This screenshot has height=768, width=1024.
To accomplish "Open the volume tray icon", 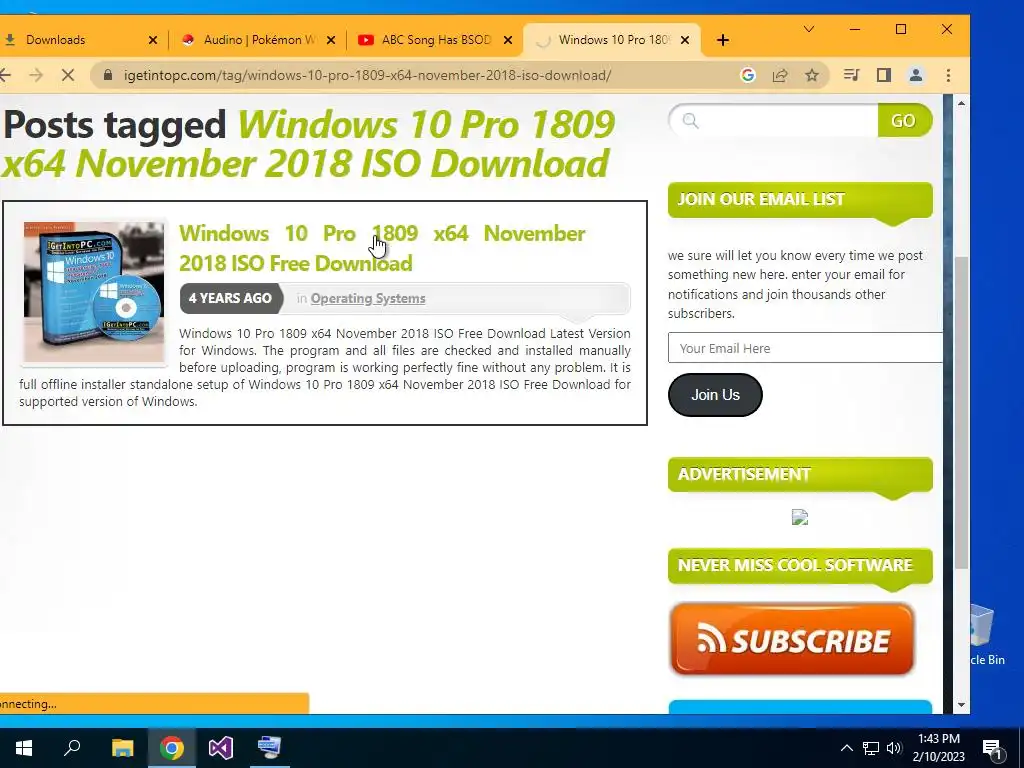I will point(894,748).
